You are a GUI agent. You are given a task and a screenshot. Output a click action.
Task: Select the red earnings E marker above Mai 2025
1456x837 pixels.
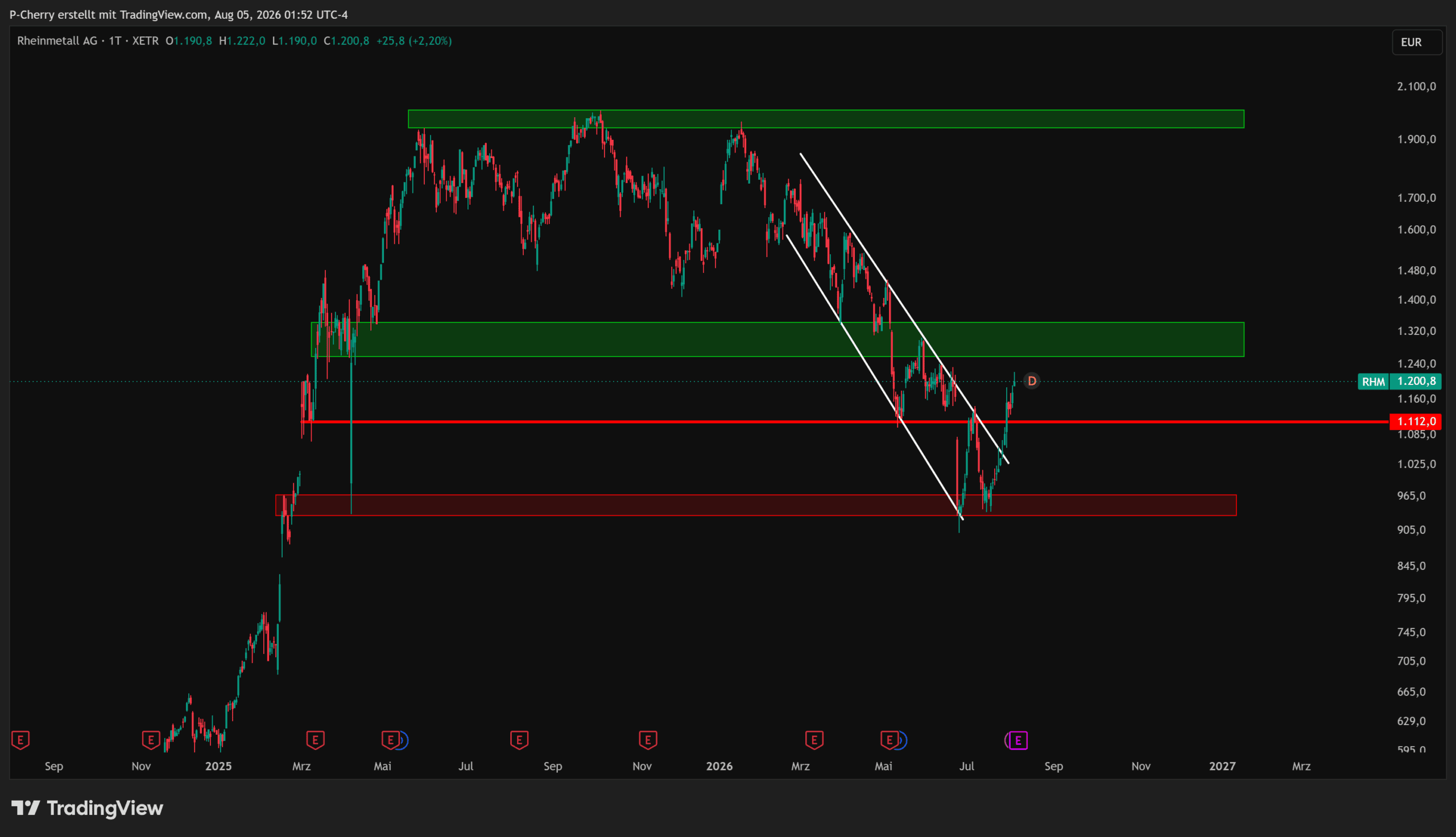click(x=390, y=740)
